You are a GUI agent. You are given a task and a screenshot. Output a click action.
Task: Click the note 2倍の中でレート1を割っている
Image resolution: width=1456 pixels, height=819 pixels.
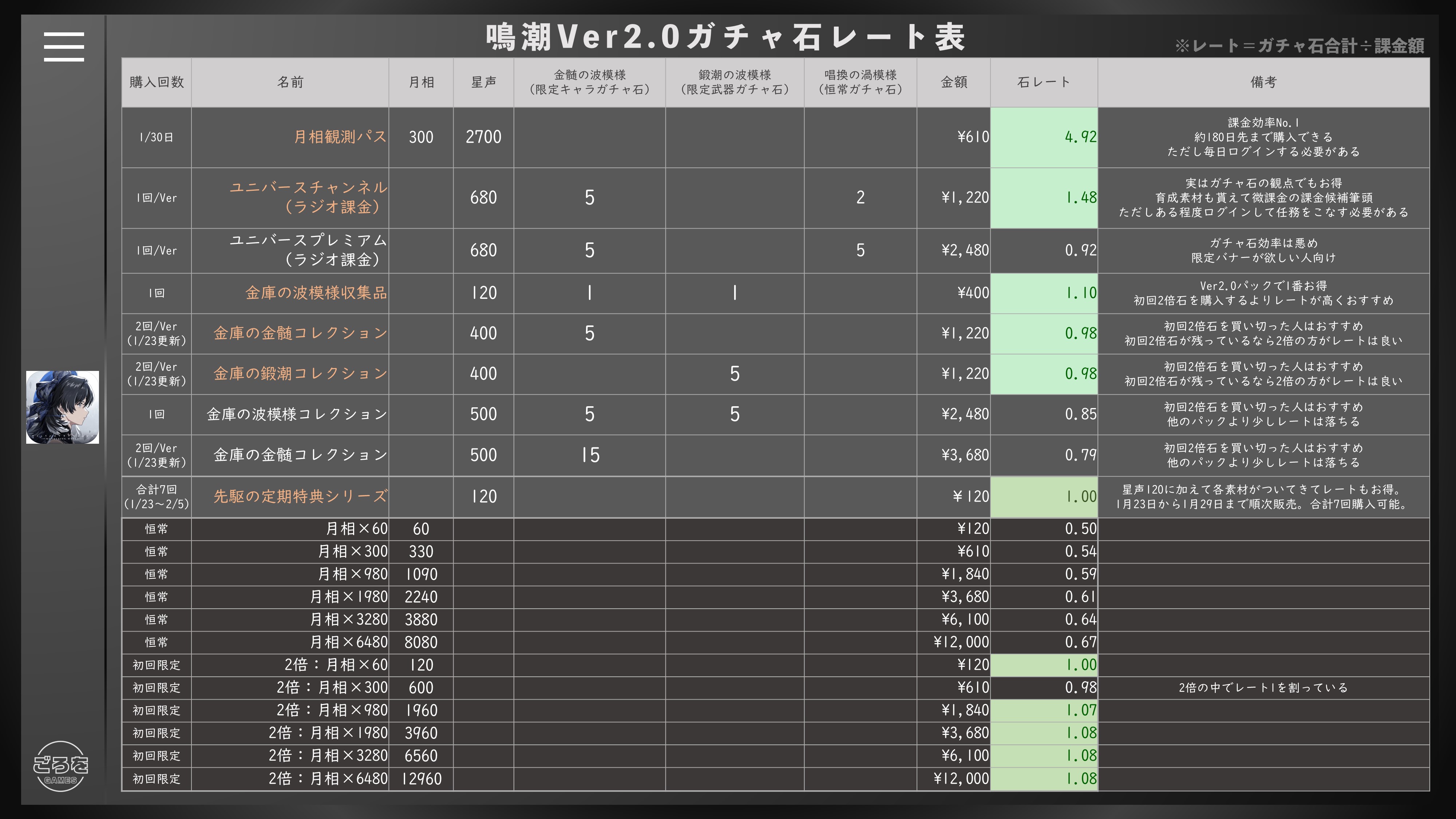[x=1263, y=688]
